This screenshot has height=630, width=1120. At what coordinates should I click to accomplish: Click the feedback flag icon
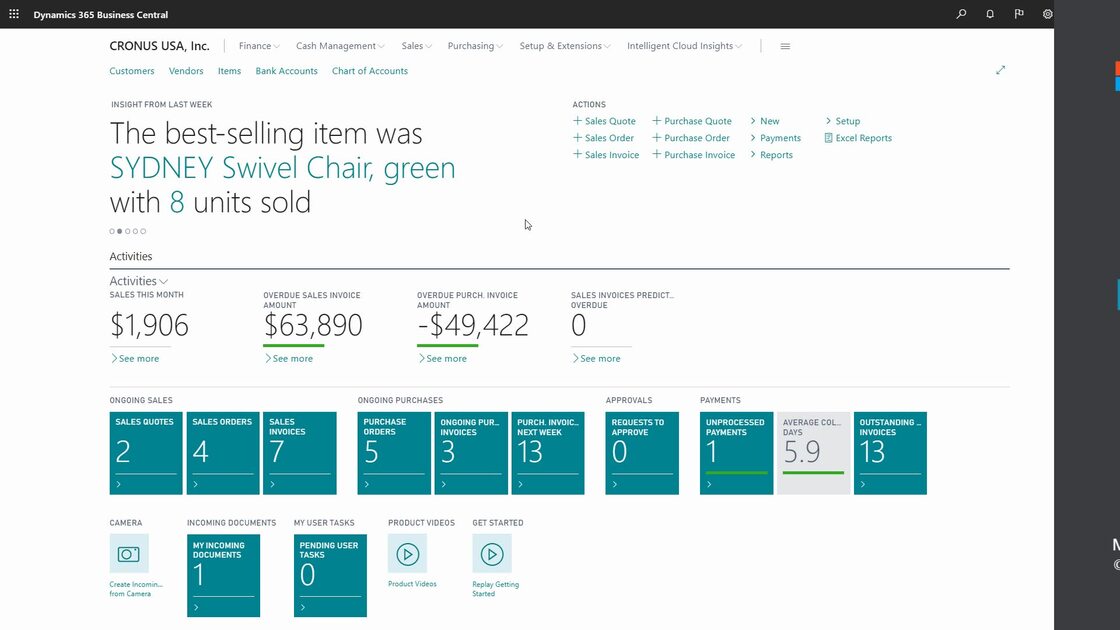(1018, 14)
